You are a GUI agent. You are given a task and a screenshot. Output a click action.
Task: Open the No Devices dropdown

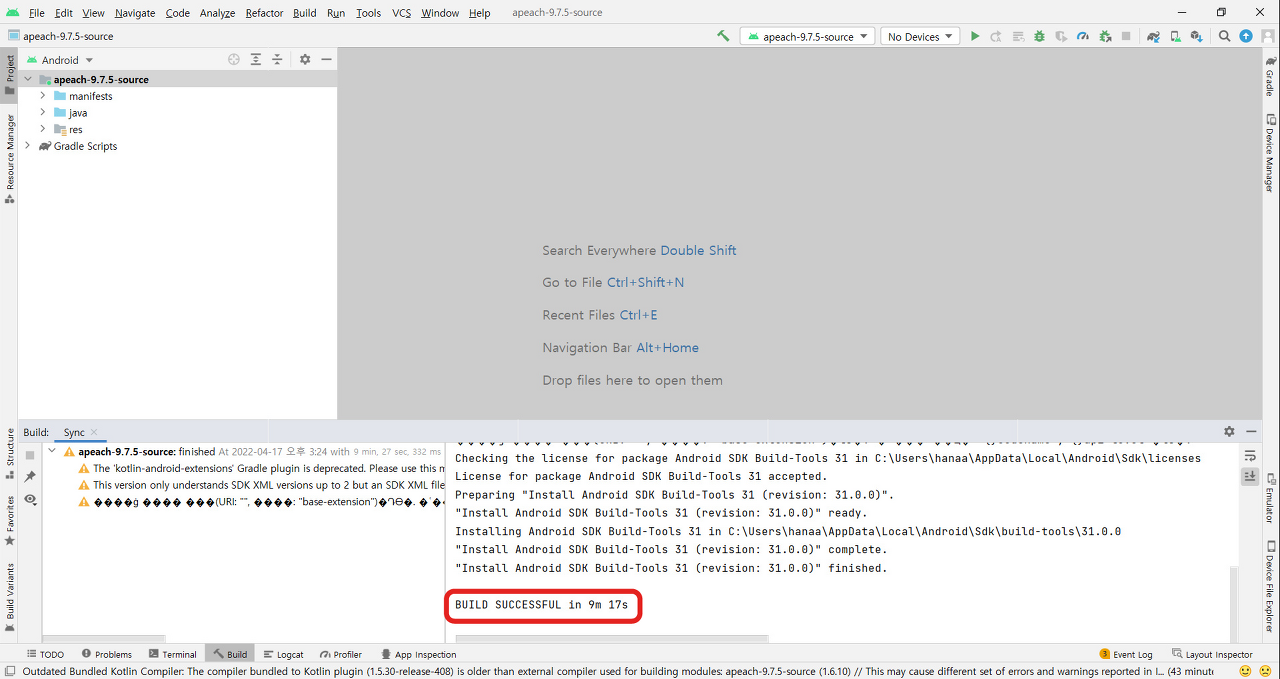(920, 36)
